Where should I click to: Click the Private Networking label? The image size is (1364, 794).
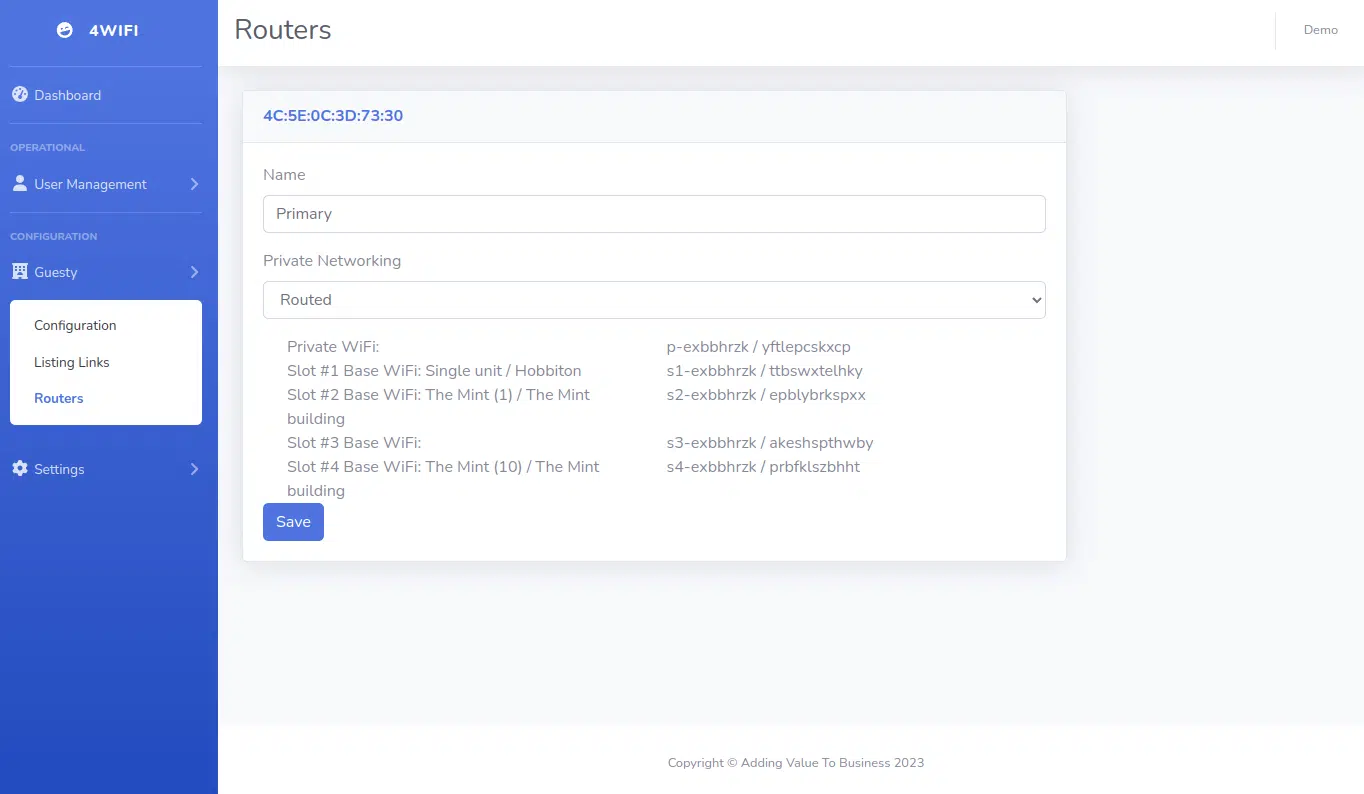(x=332, y=261)
